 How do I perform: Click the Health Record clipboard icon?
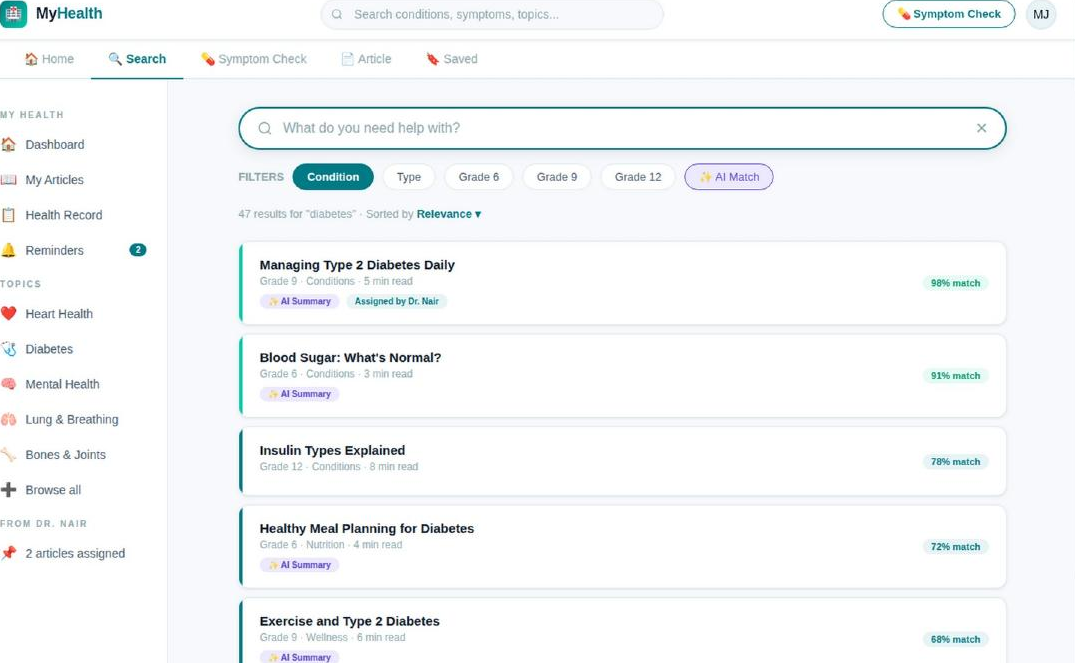[8, 215]
